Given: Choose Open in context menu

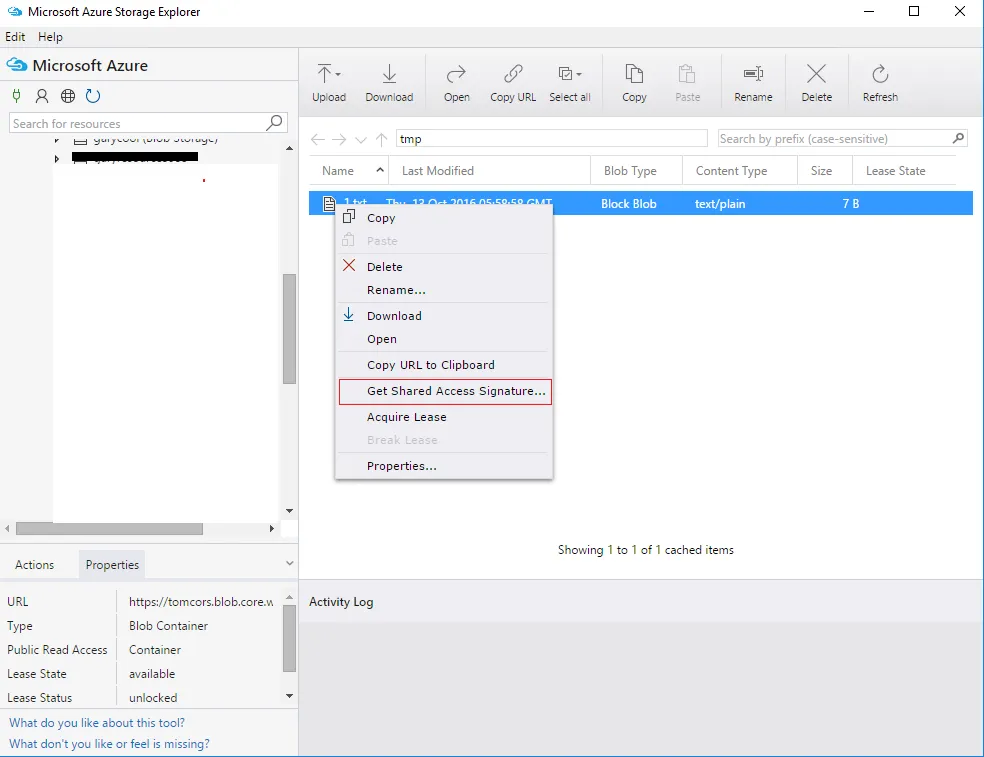Looking at the screenshot, I should [x=444, y=339].
